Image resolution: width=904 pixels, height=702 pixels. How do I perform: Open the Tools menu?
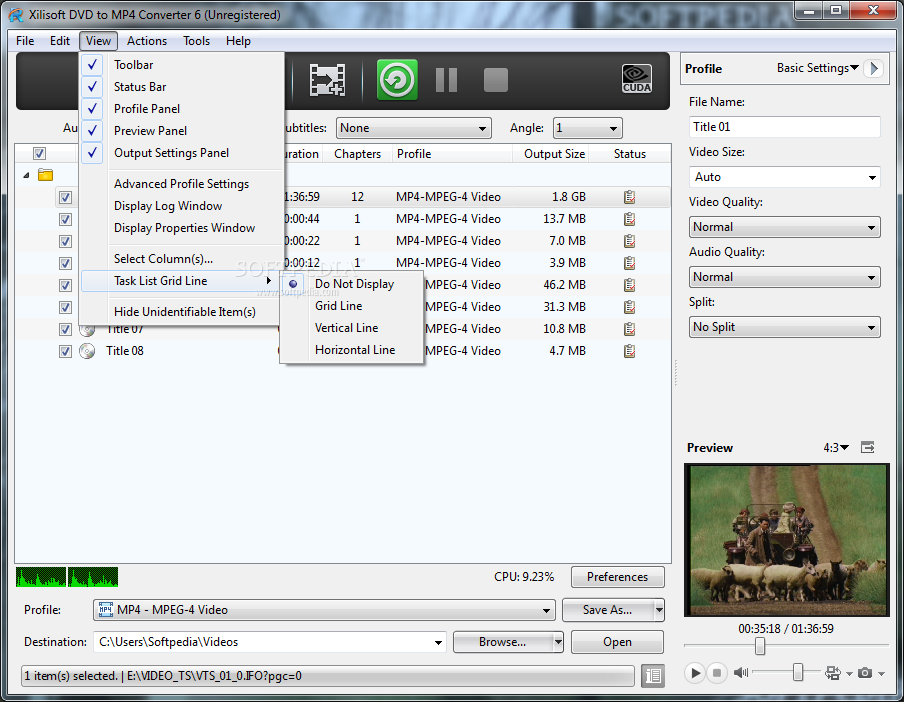[x=197, y=41]
